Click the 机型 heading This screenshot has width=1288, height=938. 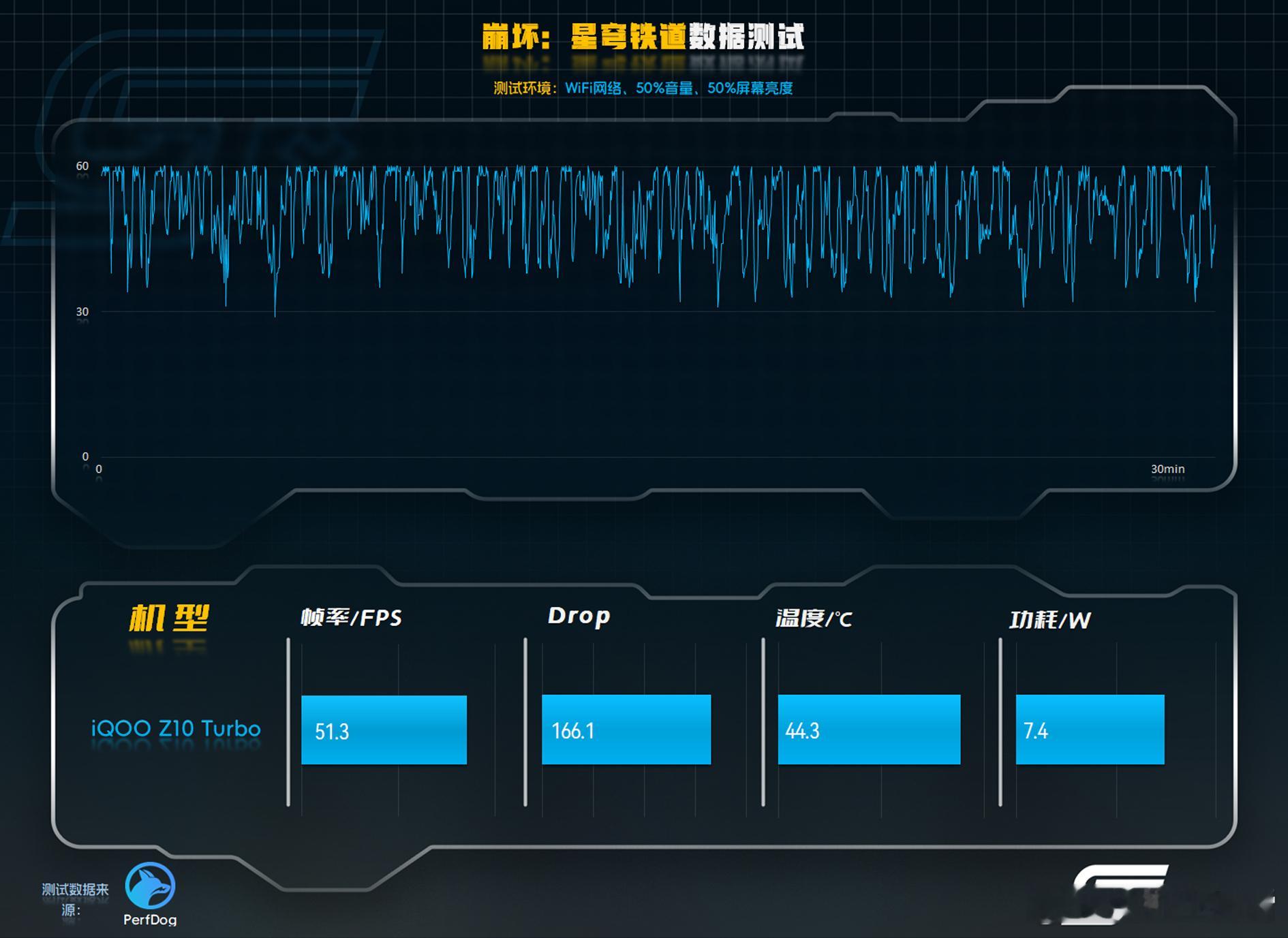169,618
